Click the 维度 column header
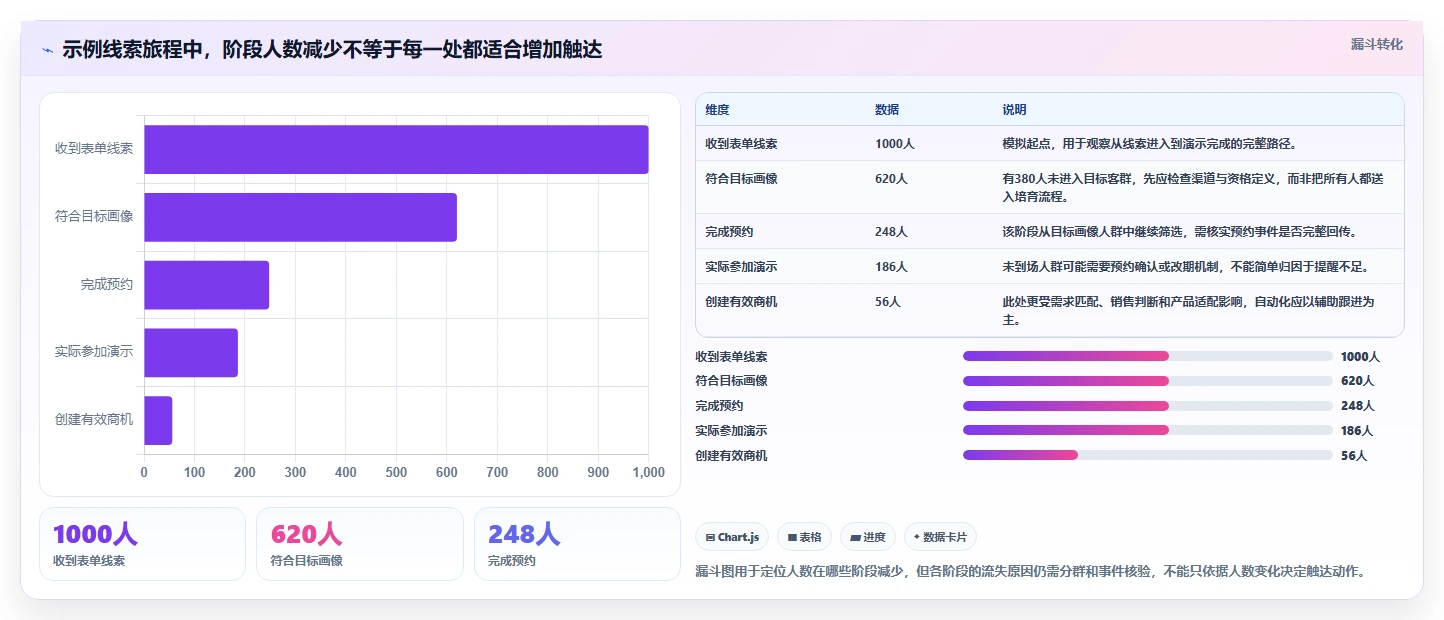 717,110
